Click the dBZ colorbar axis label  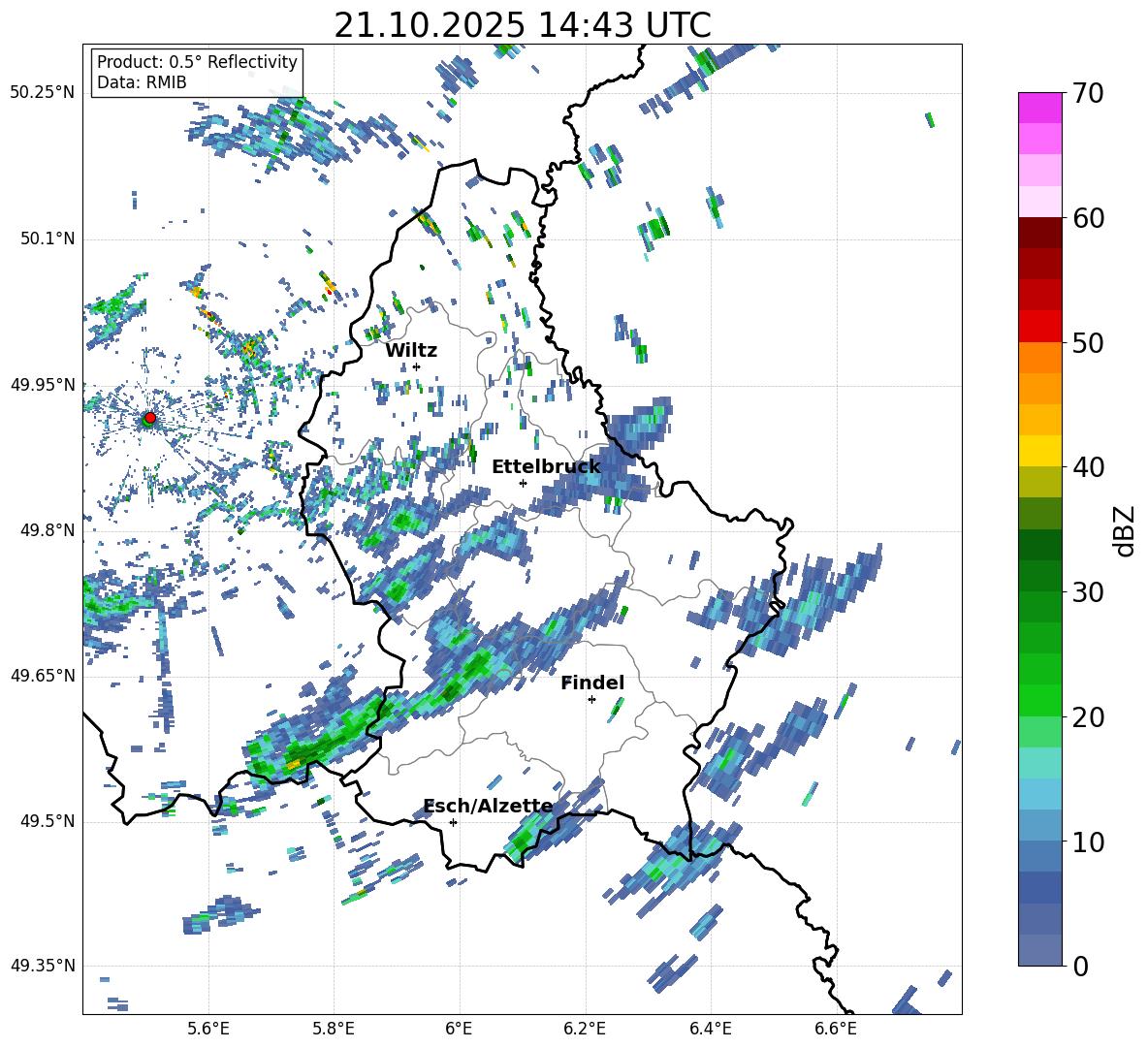(1126, 530)
